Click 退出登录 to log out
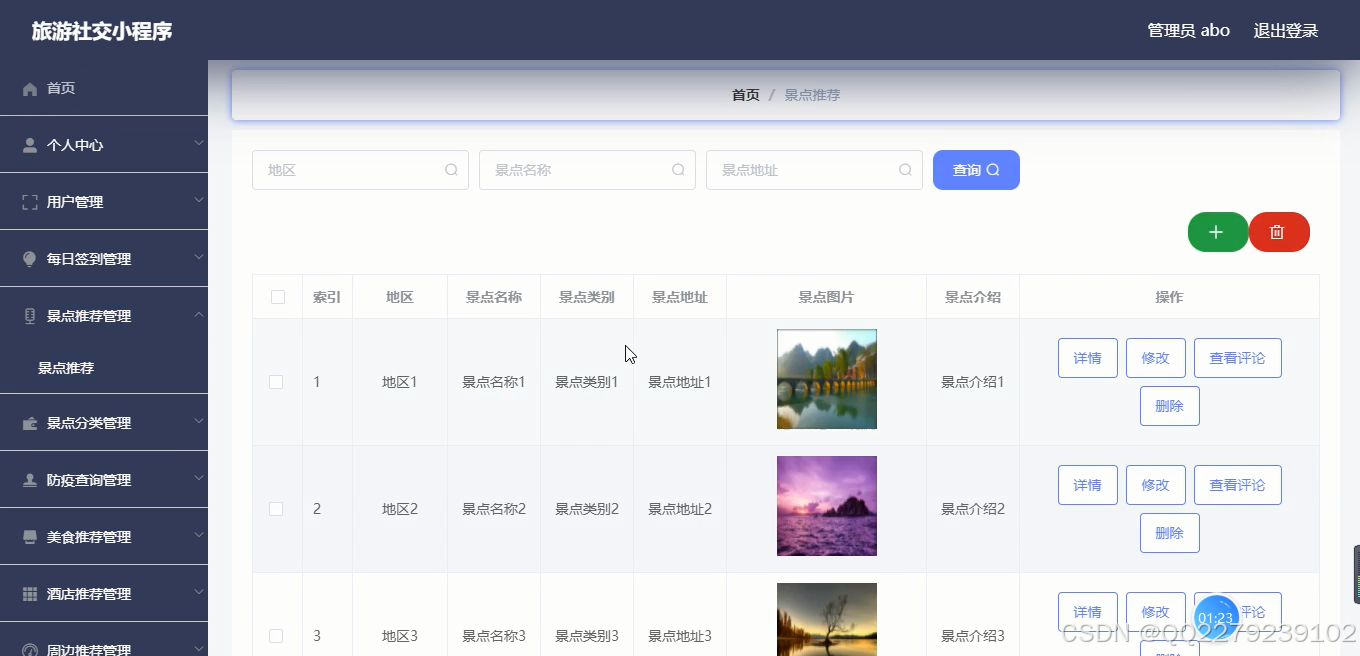The width and height of the screenshot is (1360, 656). 1285,30
